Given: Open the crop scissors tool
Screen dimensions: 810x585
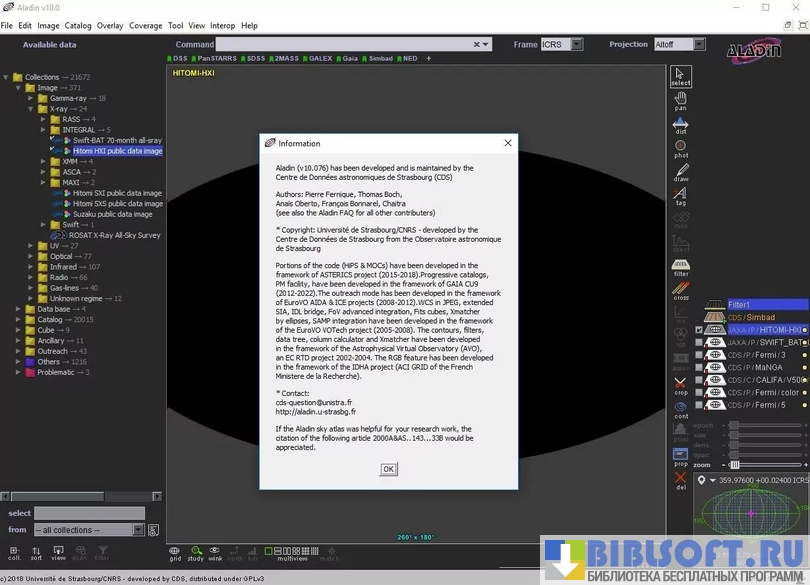Looking at the screenshot, I should (680, 385).
